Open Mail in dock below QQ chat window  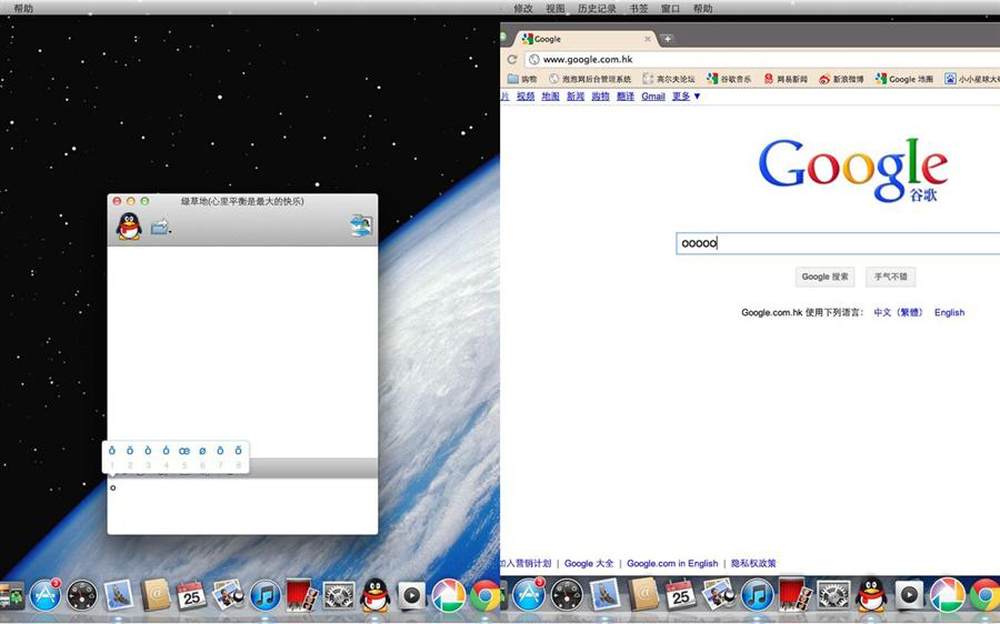[119, 595]
